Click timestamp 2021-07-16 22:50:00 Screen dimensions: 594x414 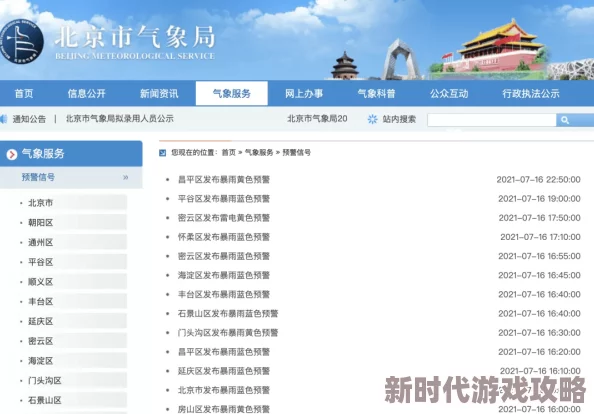click(x=538, y=179)
